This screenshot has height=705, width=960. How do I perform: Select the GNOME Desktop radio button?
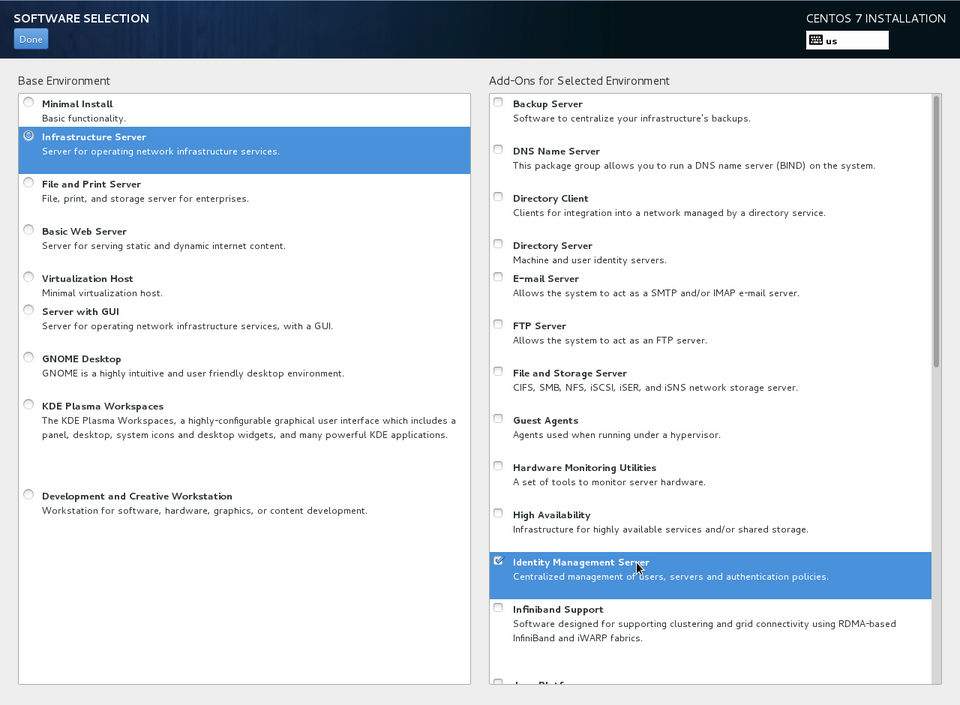28,358
